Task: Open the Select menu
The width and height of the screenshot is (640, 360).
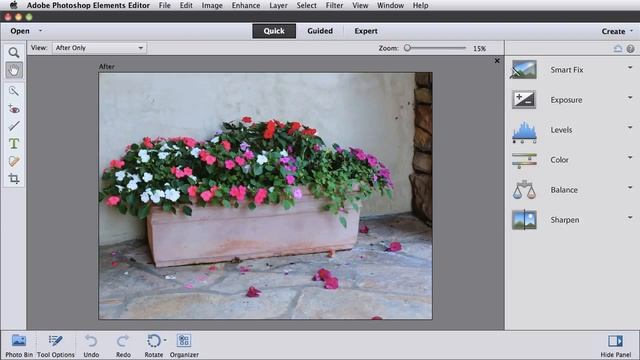Action: pos(307,5)
